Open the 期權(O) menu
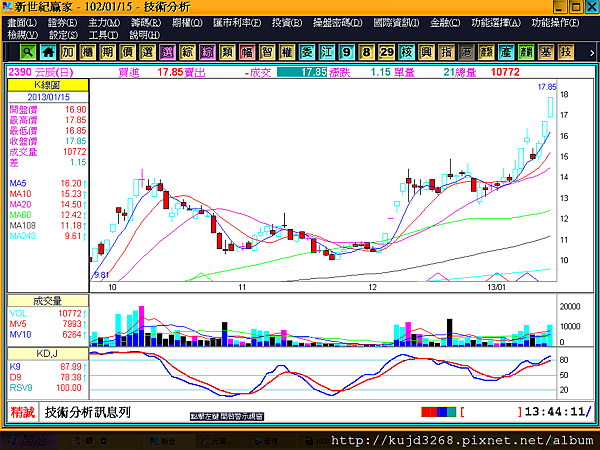The height and width of the screenshot is (450, 600). (x=187, y=23)
